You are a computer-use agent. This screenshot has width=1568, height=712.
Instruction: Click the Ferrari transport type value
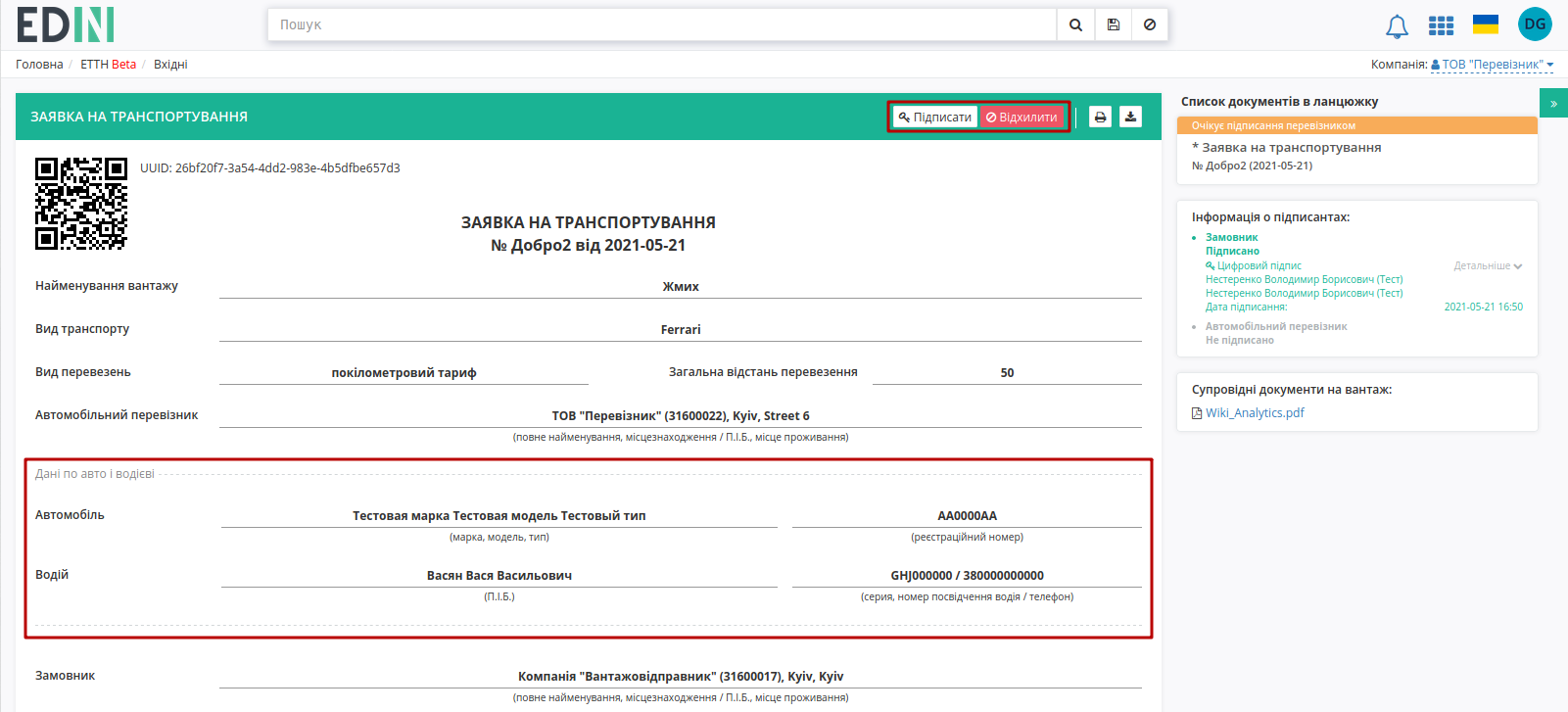681,330
